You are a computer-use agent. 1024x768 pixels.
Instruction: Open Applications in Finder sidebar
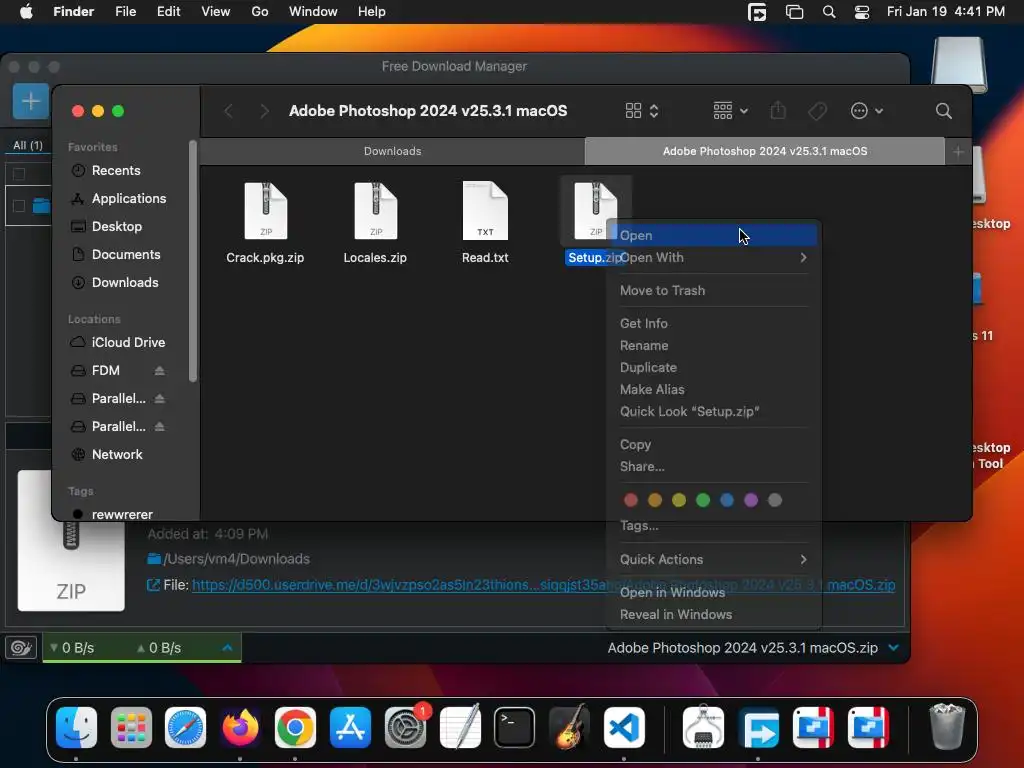click(120, 199)
